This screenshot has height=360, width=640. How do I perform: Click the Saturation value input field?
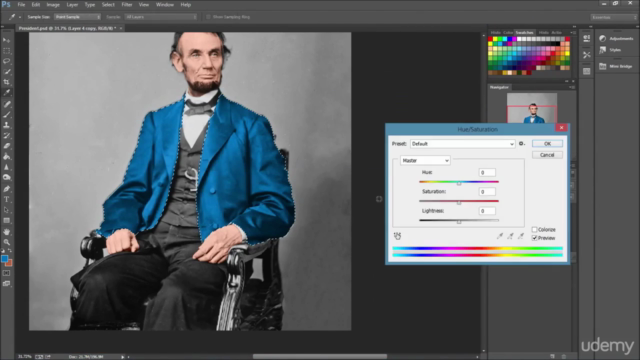point(487,192)
